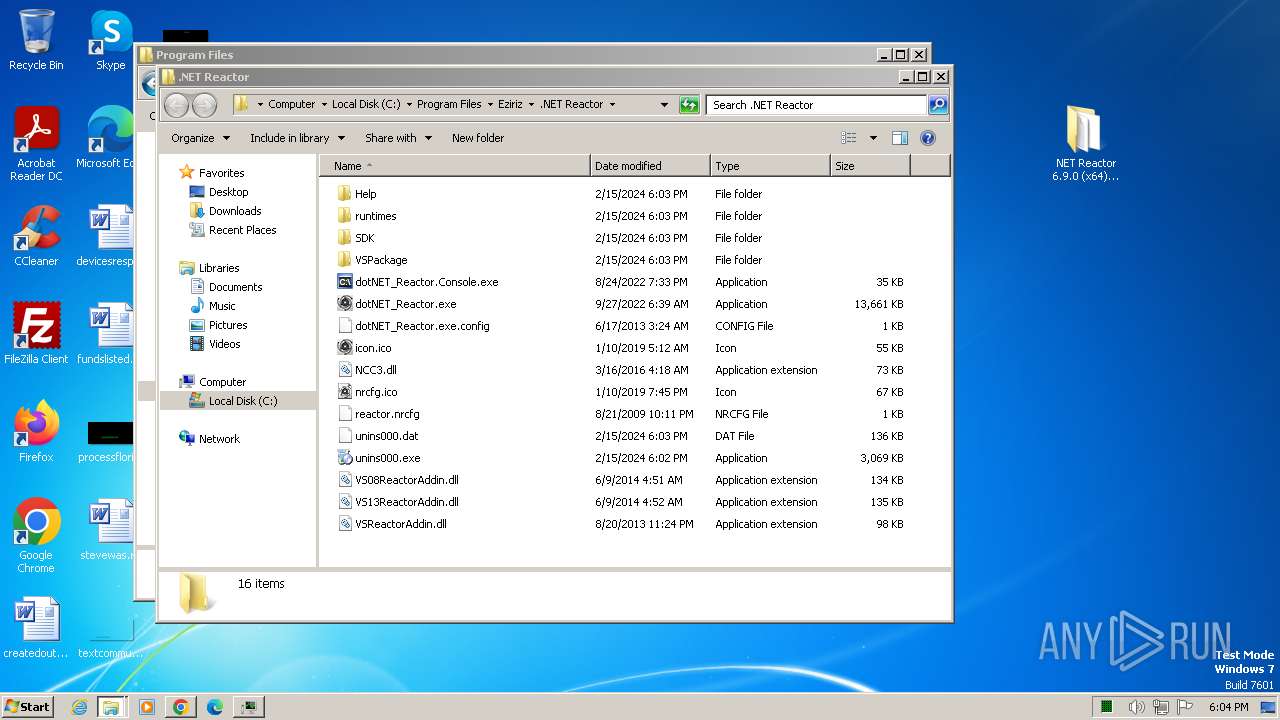Open Share with dropdown
This screenshot has height=720, width=1280.
[x=398, y=138]
